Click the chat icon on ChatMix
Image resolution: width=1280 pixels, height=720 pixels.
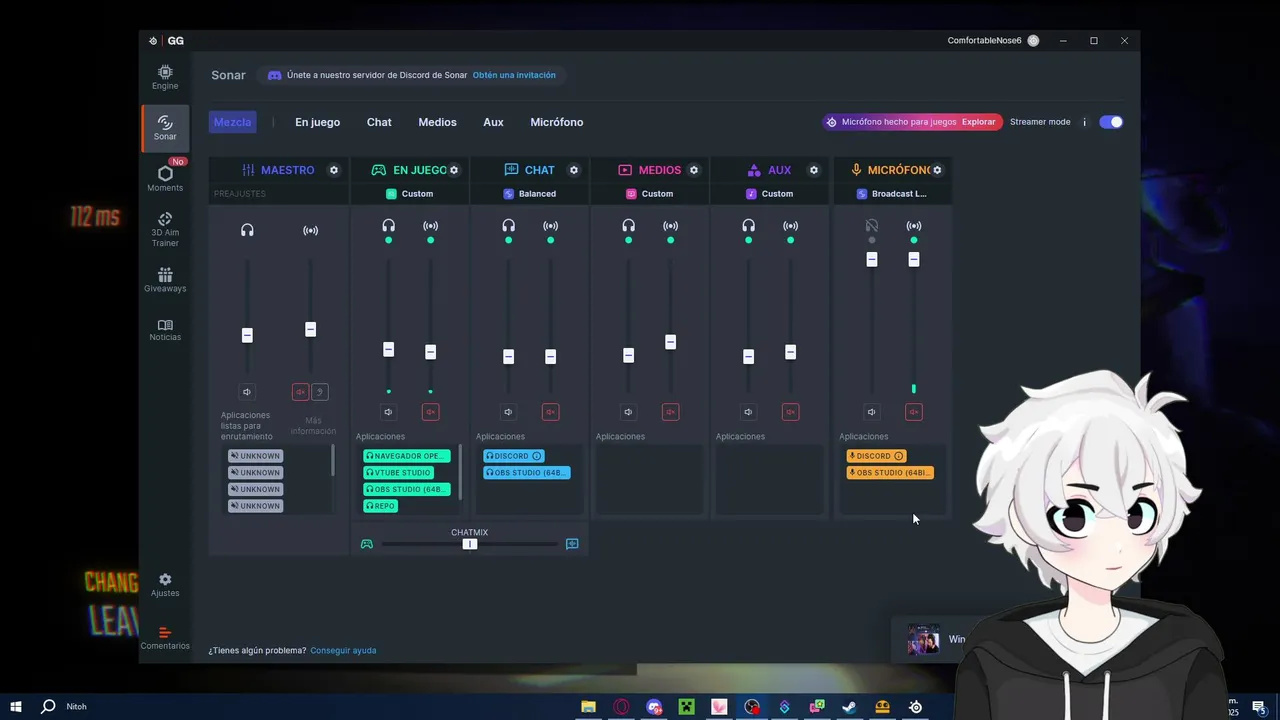pyautogui.click(x=572, y=544)
